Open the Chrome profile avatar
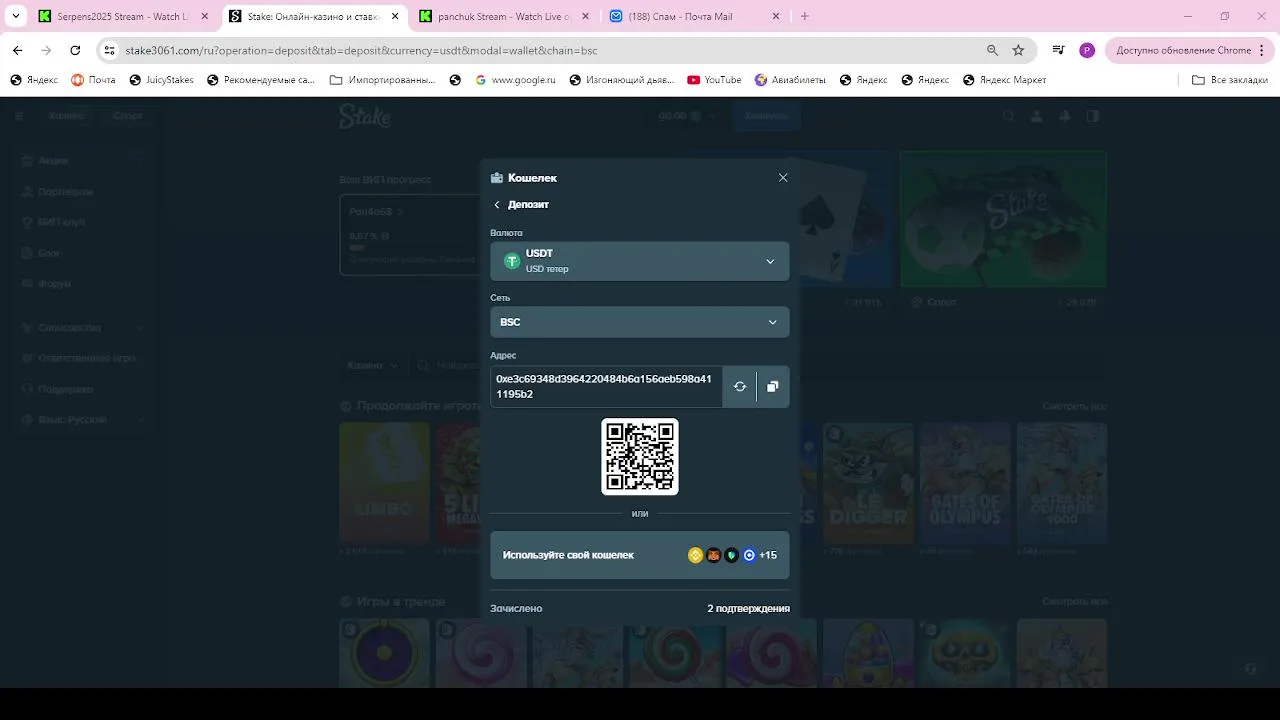This screenshot has width=1280, height=720. click(x=1087, y=50)
